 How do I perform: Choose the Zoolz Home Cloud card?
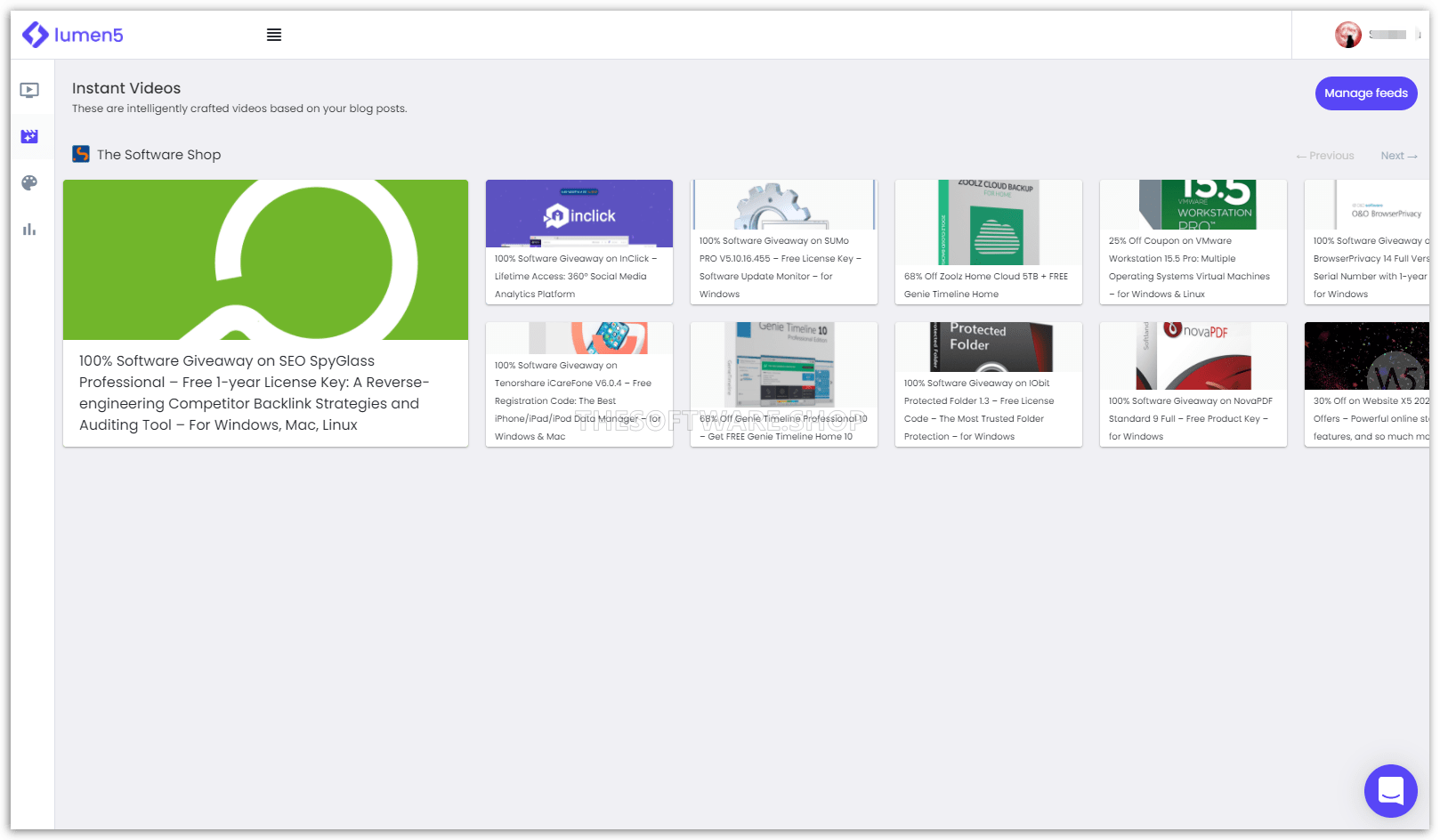[988, 242]
